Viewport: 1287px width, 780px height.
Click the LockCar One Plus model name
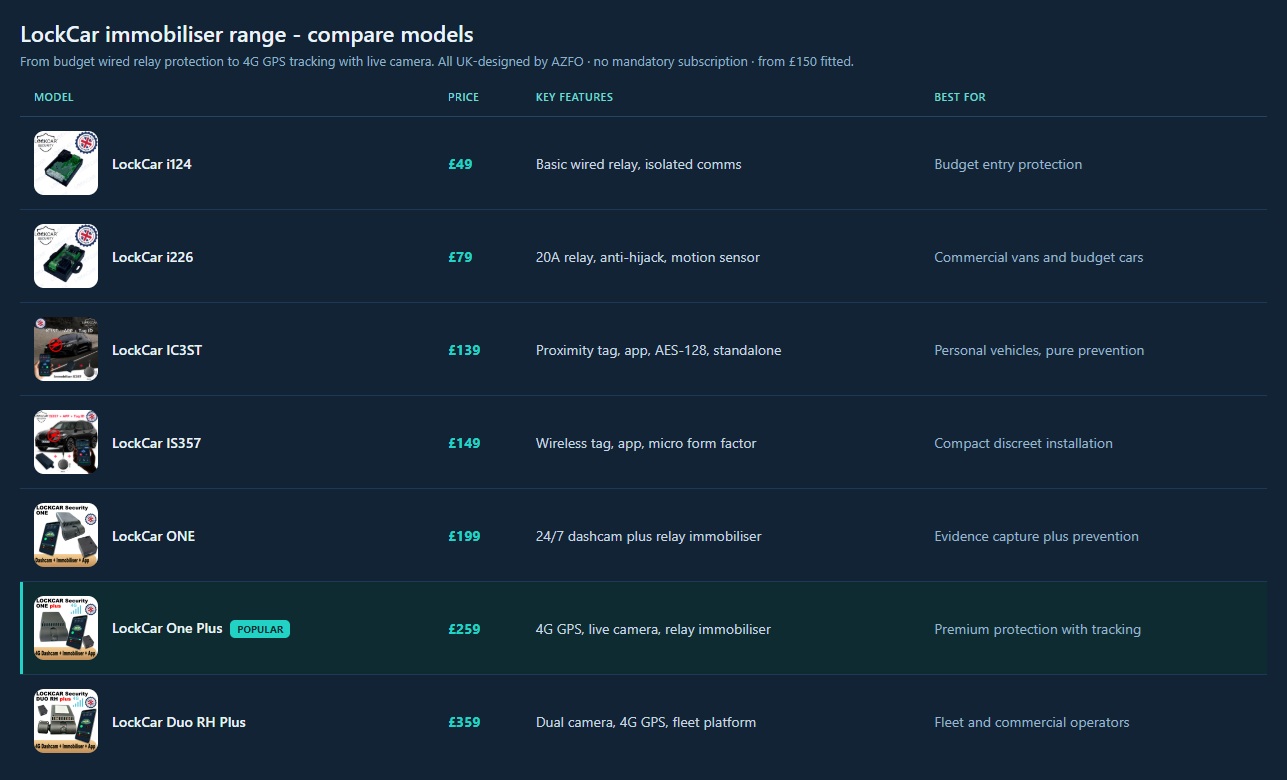(167, 629)
